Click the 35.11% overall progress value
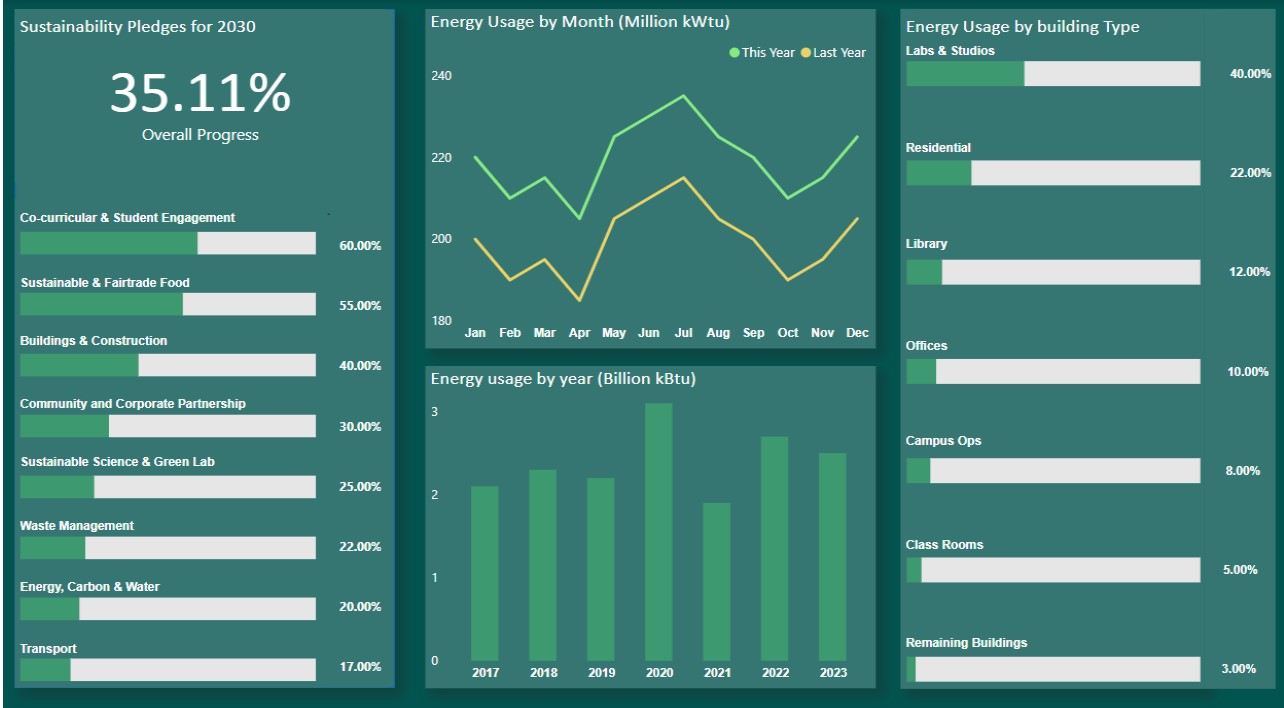This screenshot has width=1284, height=708. (200, 93)
